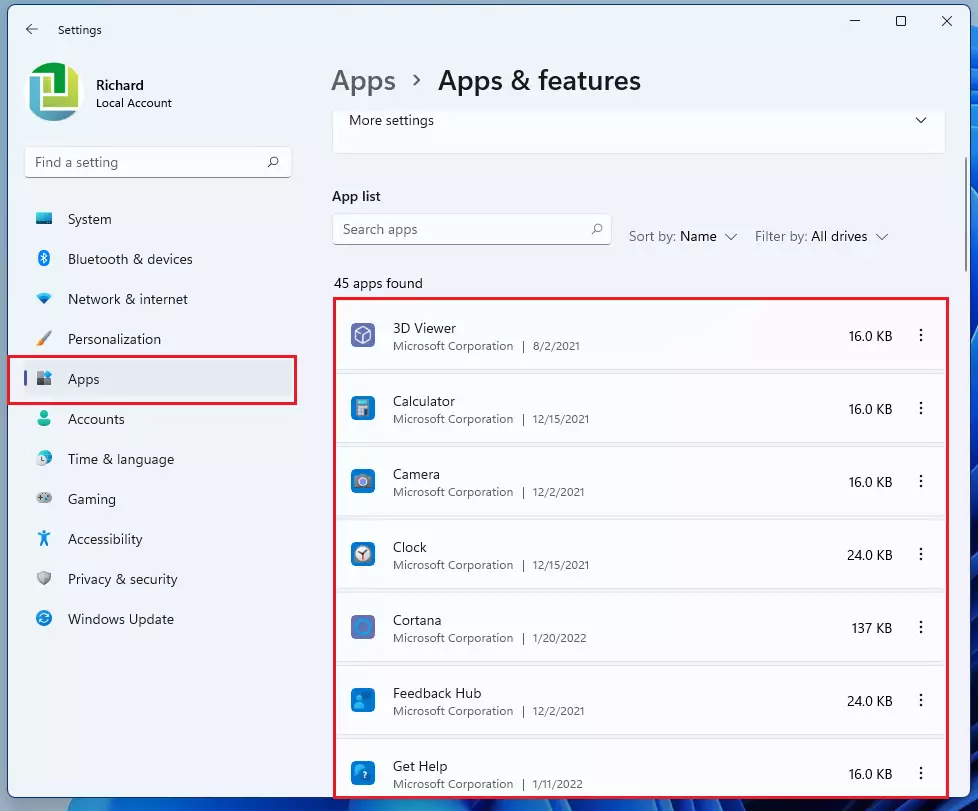This screenshot has height=811, width=978.
Task: Select the 3D Viewer name text
Action: pyautogui.click(x=424, y=328)
